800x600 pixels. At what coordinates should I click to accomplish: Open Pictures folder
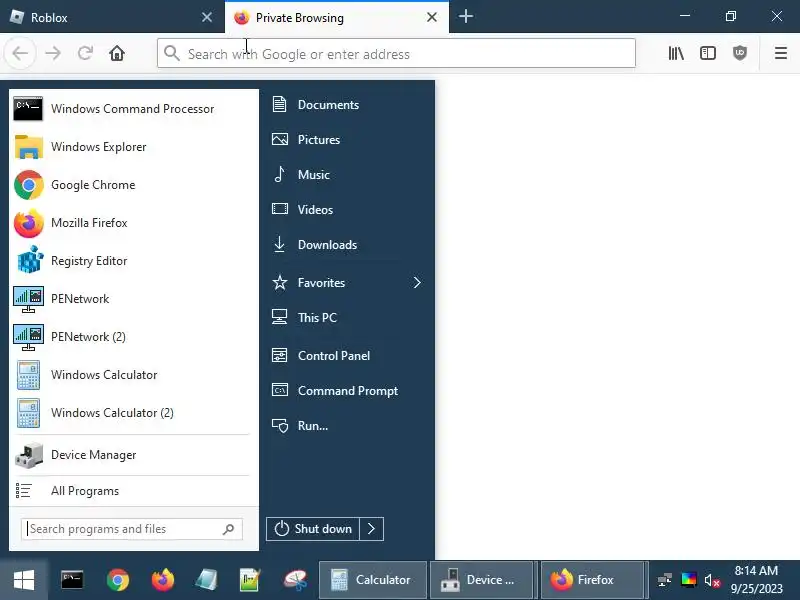347,140
